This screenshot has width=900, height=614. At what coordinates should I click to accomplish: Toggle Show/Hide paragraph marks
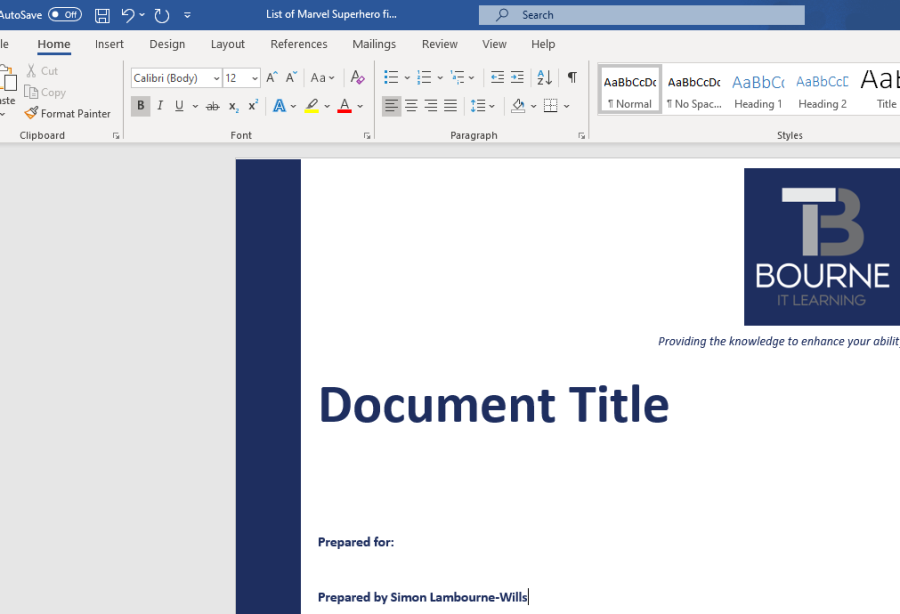[572, 78]
